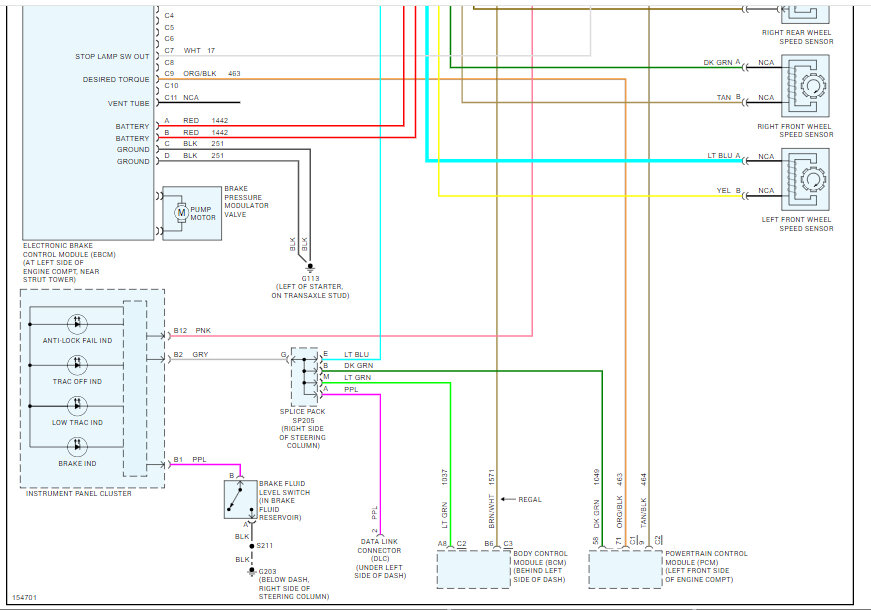Select the C11 NCA label
This screenshot has width=871, height=610.
coord(181,98)
